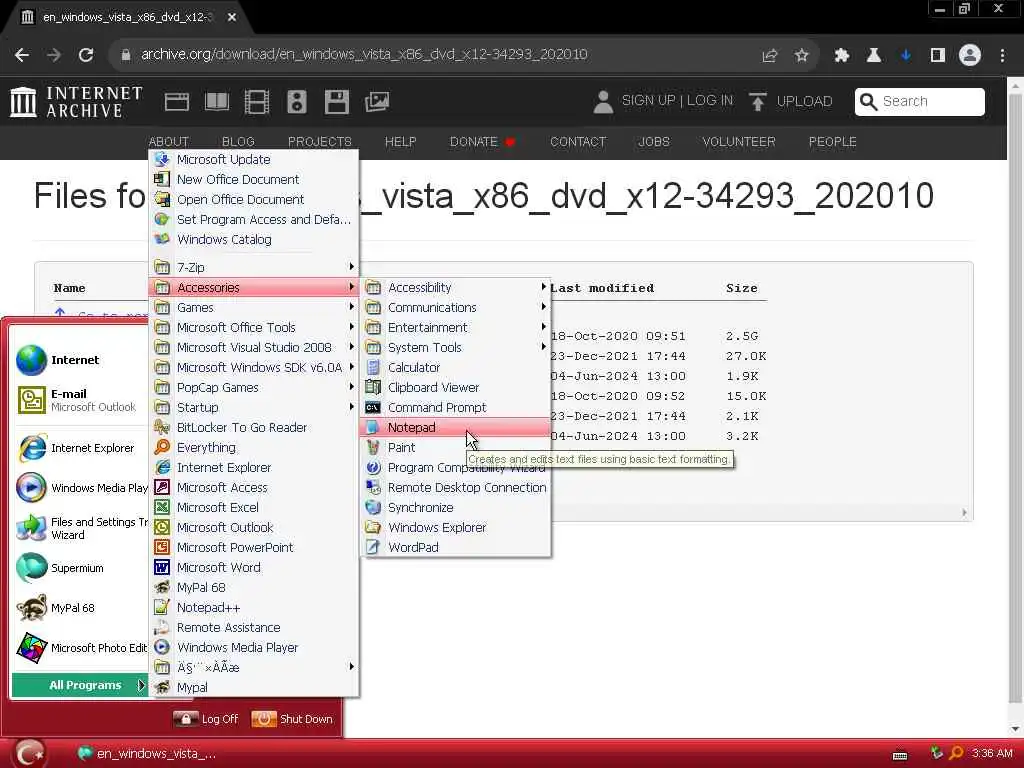1024x768 pixels.
Task: Click the VOLUNTEER link
Action: 739,142
